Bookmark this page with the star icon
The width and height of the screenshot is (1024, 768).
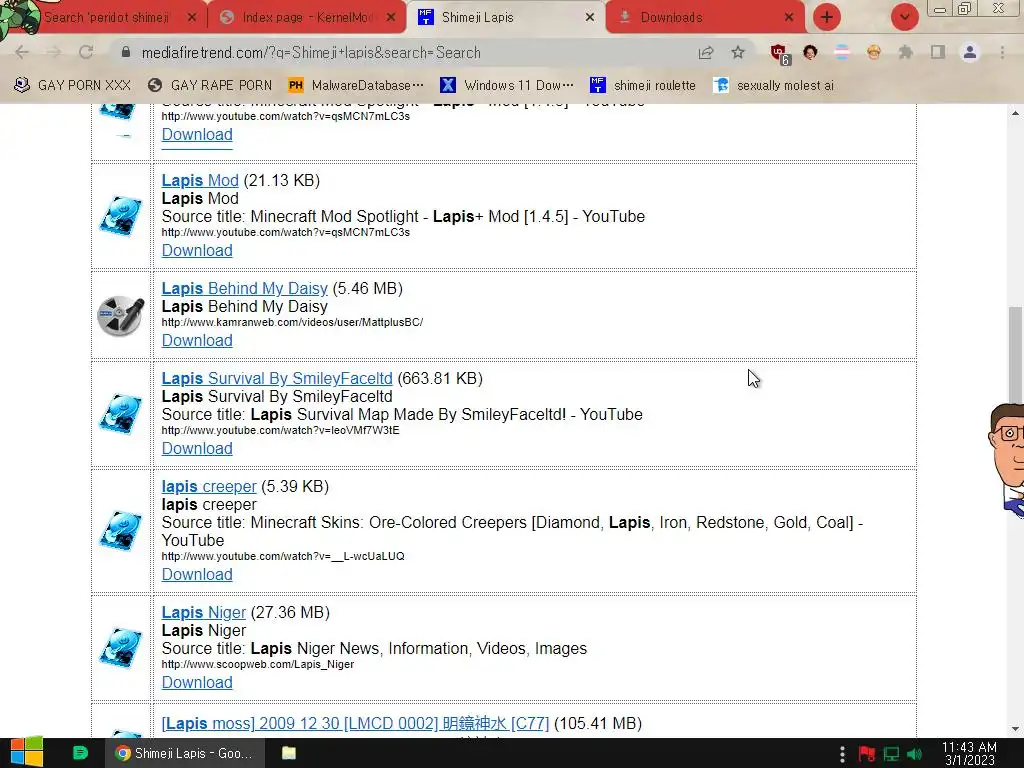[x=737, y=52]
